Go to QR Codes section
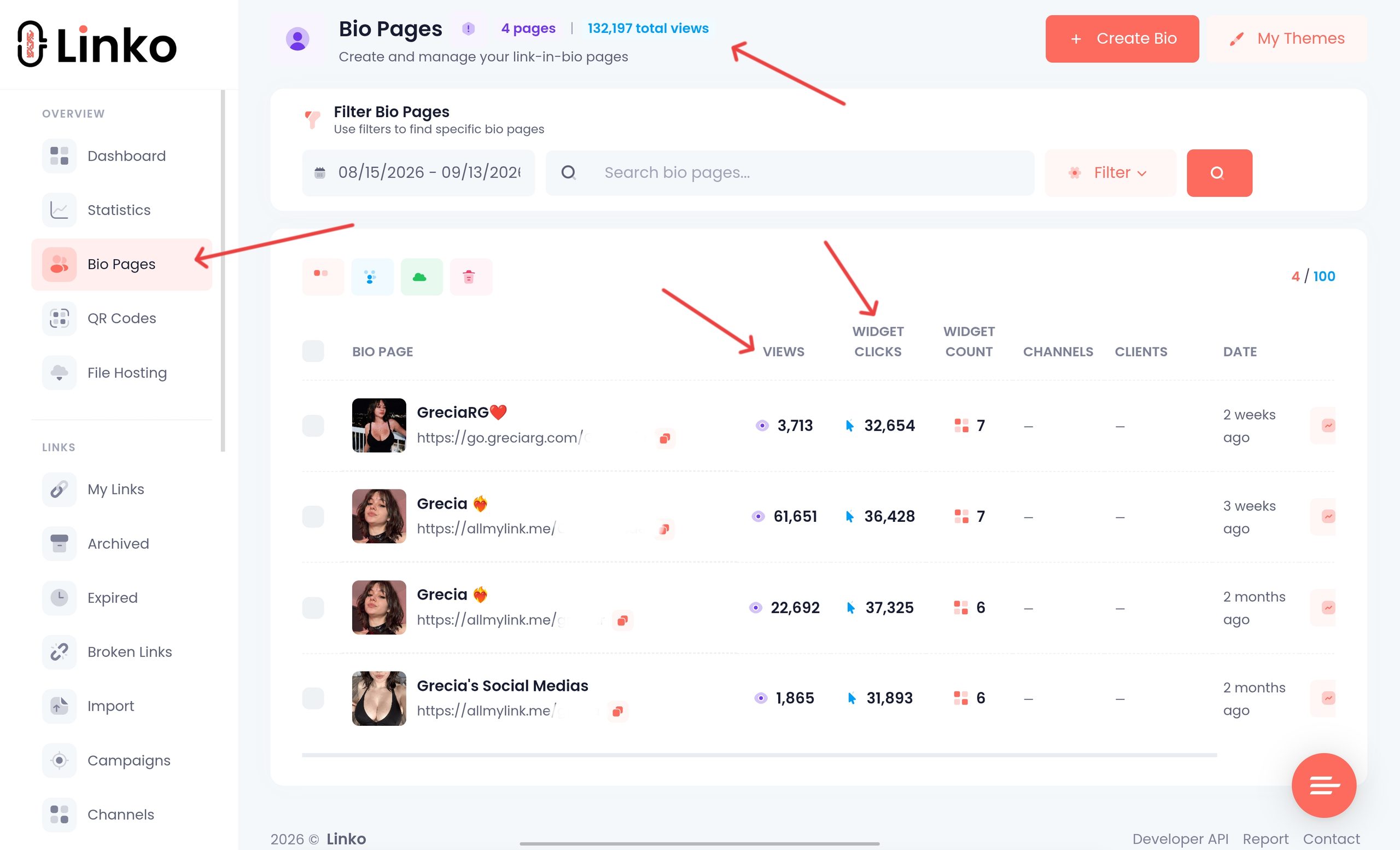The image size is (1400, 850). pyautogui.click(x=121, y=318)
